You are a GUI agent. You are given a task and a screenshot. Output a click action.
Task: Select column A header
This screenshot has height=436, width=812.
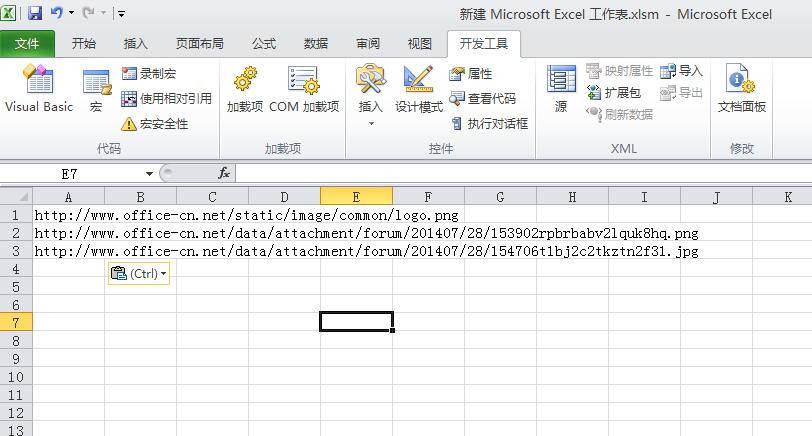[68, 197]
